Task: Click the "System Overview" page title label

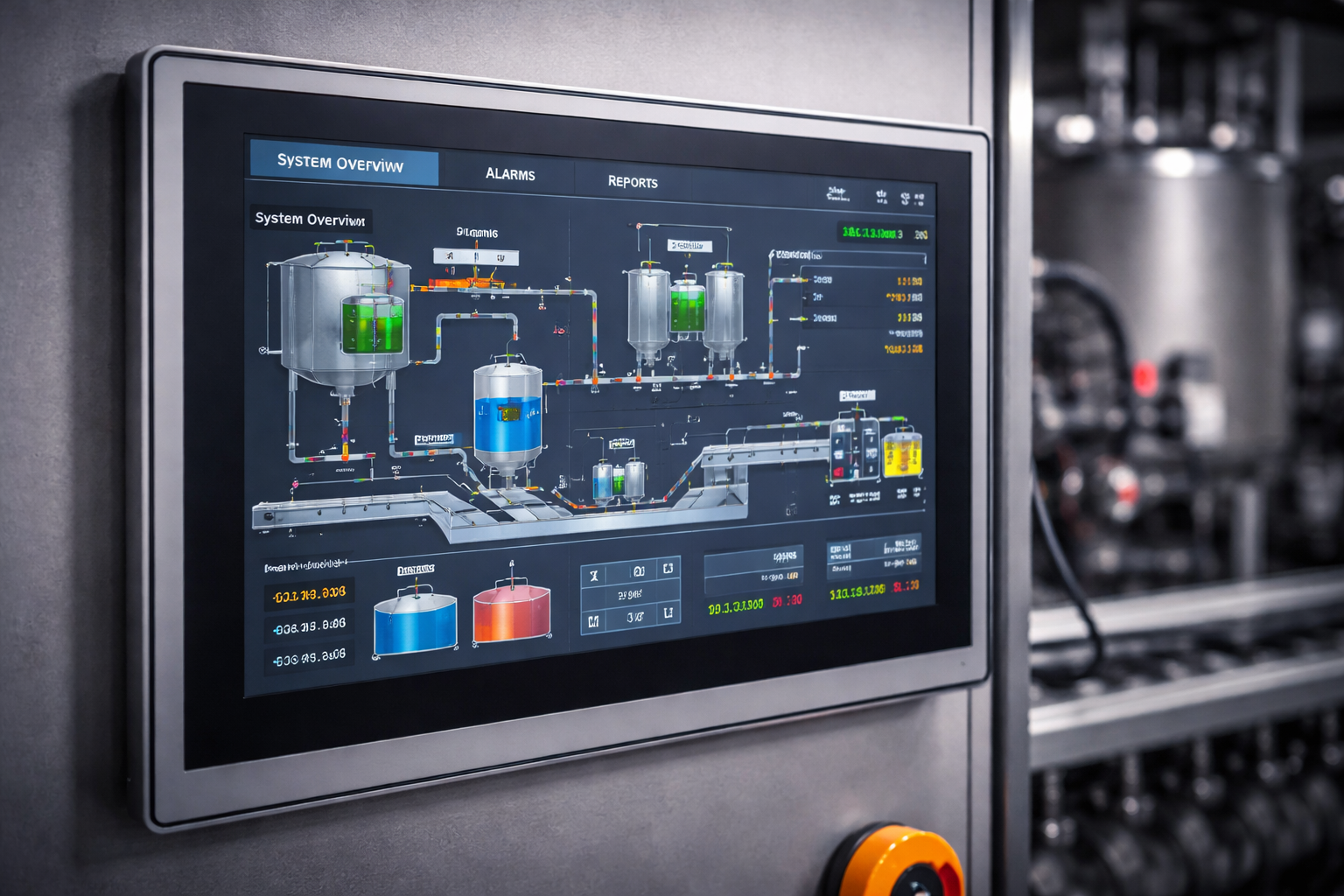Action: coord(310,219)
